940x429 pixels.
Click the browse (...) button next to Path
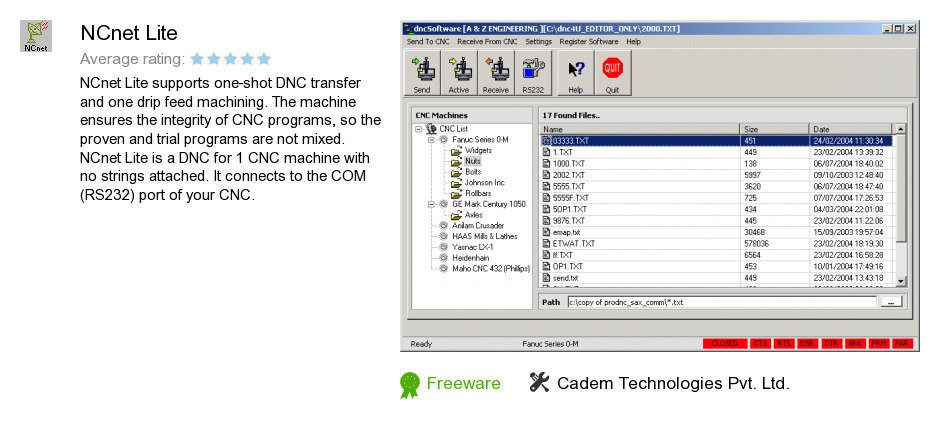(x=891, y=303)
